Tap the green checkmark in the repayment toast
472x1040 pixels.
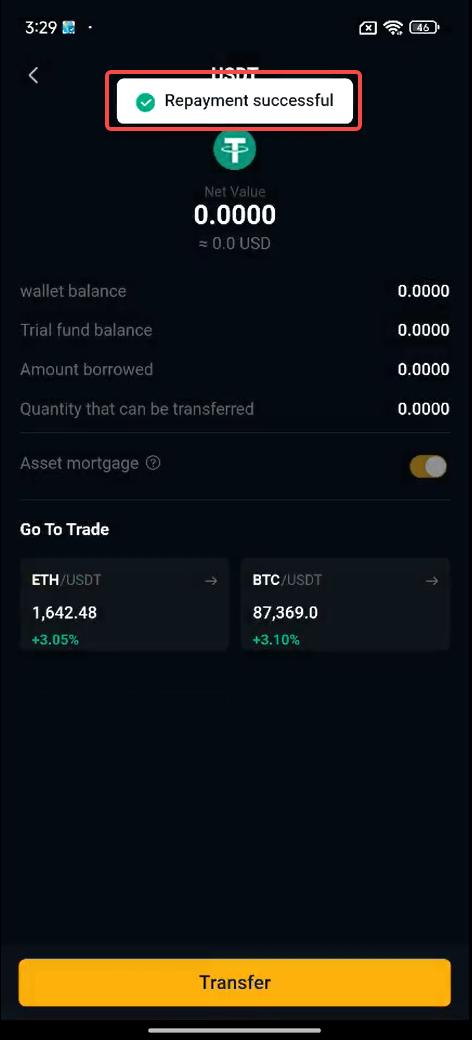click(145, 102)
